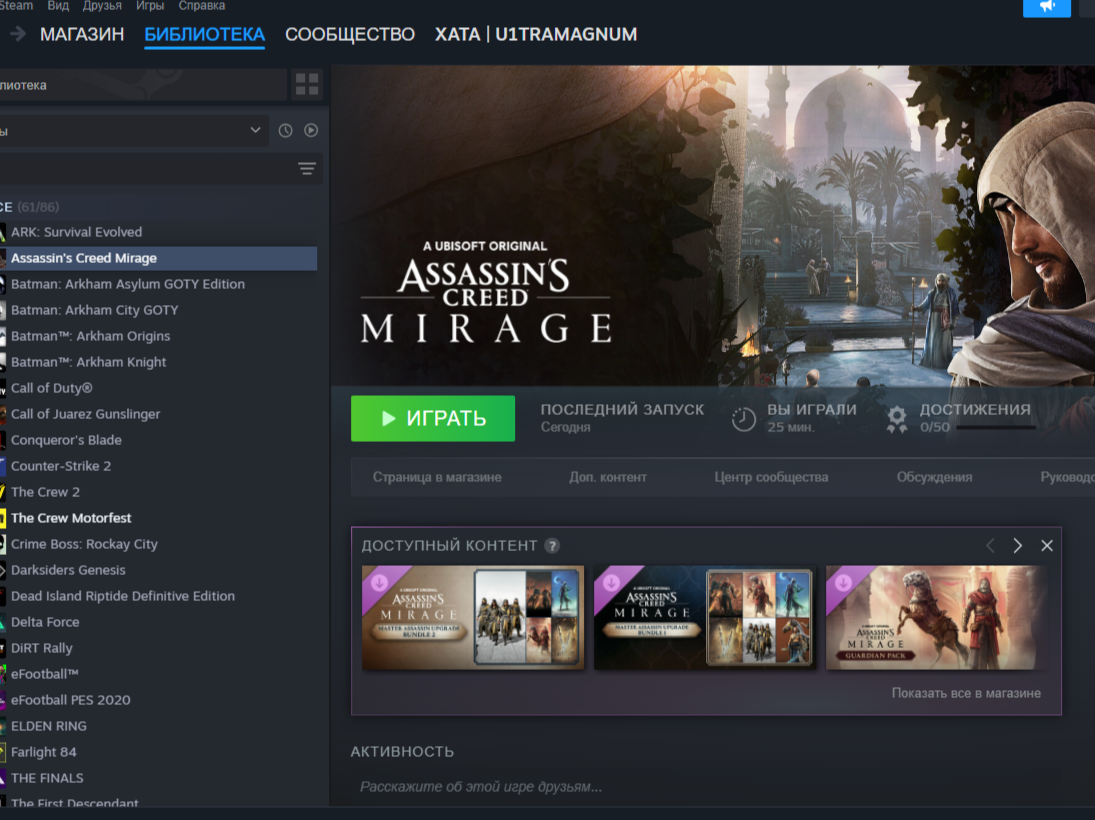Close the available content panel
Image resolution: width=1095 pixels, height=820 pixels.
[1047, 546]
